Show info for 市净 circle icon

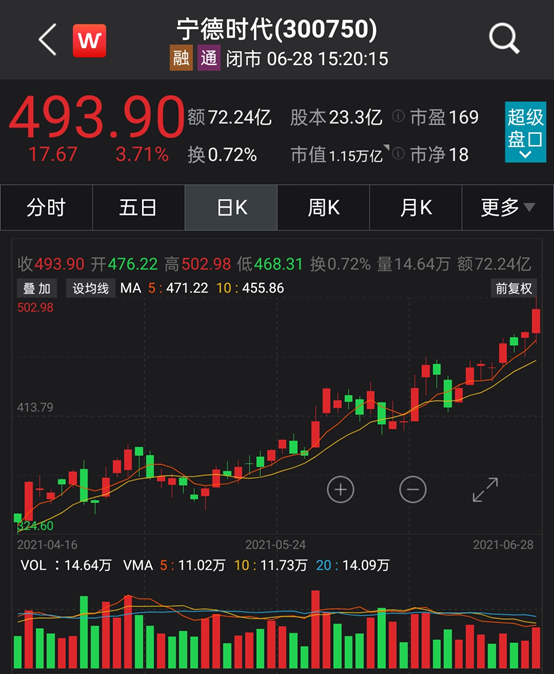[398, 153]
